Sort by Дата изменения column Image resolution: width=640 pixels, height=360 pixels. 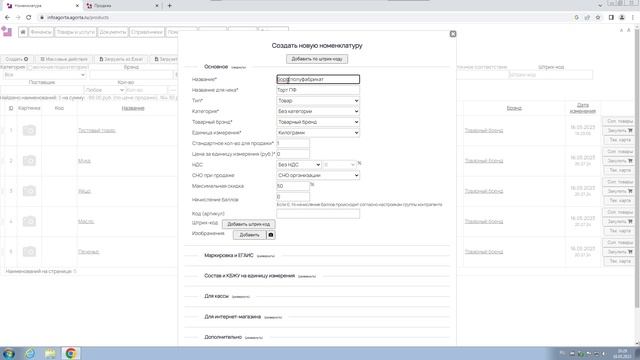click(583, 108)
